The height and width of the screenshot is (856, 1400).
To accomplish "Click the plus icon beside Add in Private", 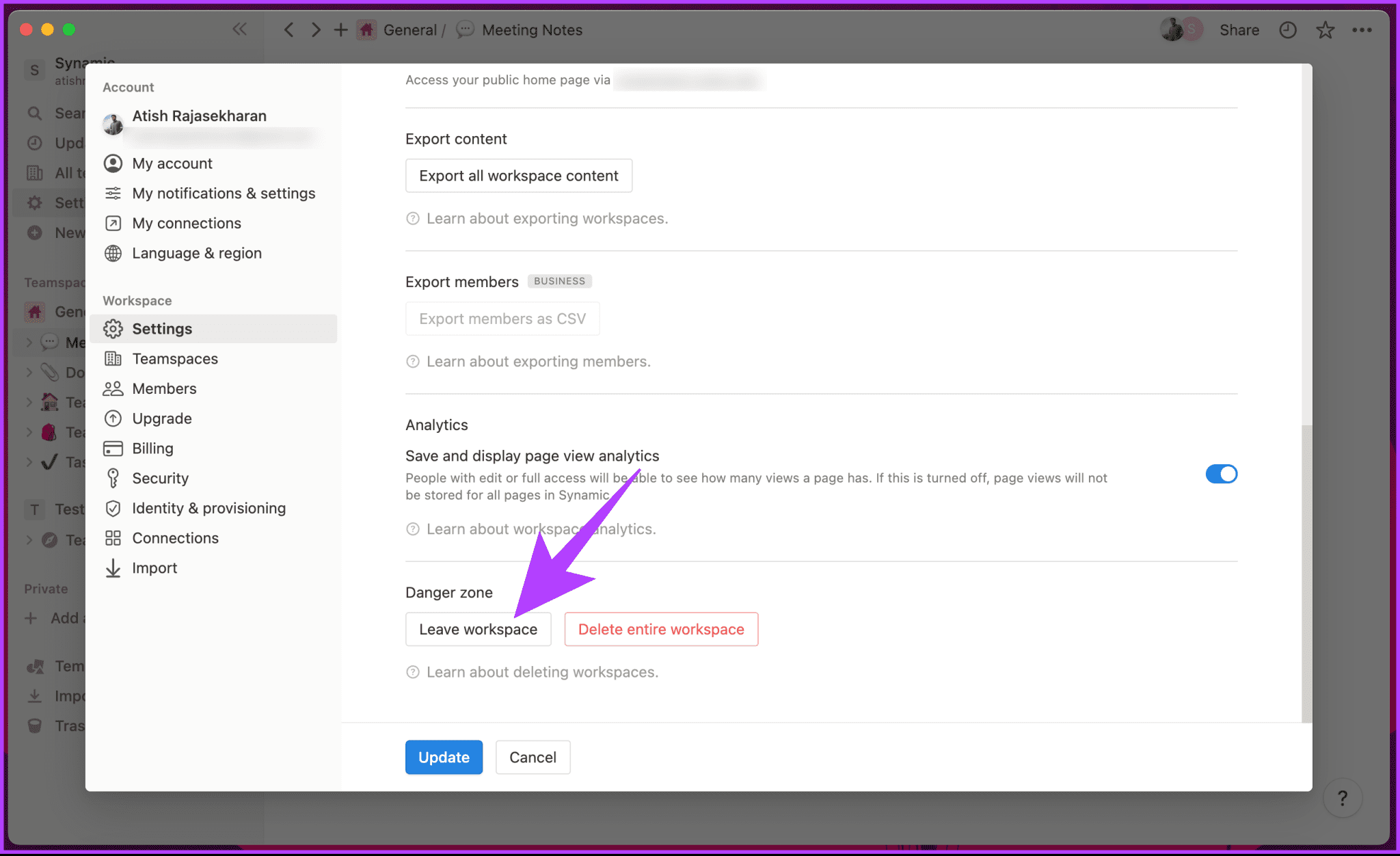I will pyautogui.click(x=31, y=618).
